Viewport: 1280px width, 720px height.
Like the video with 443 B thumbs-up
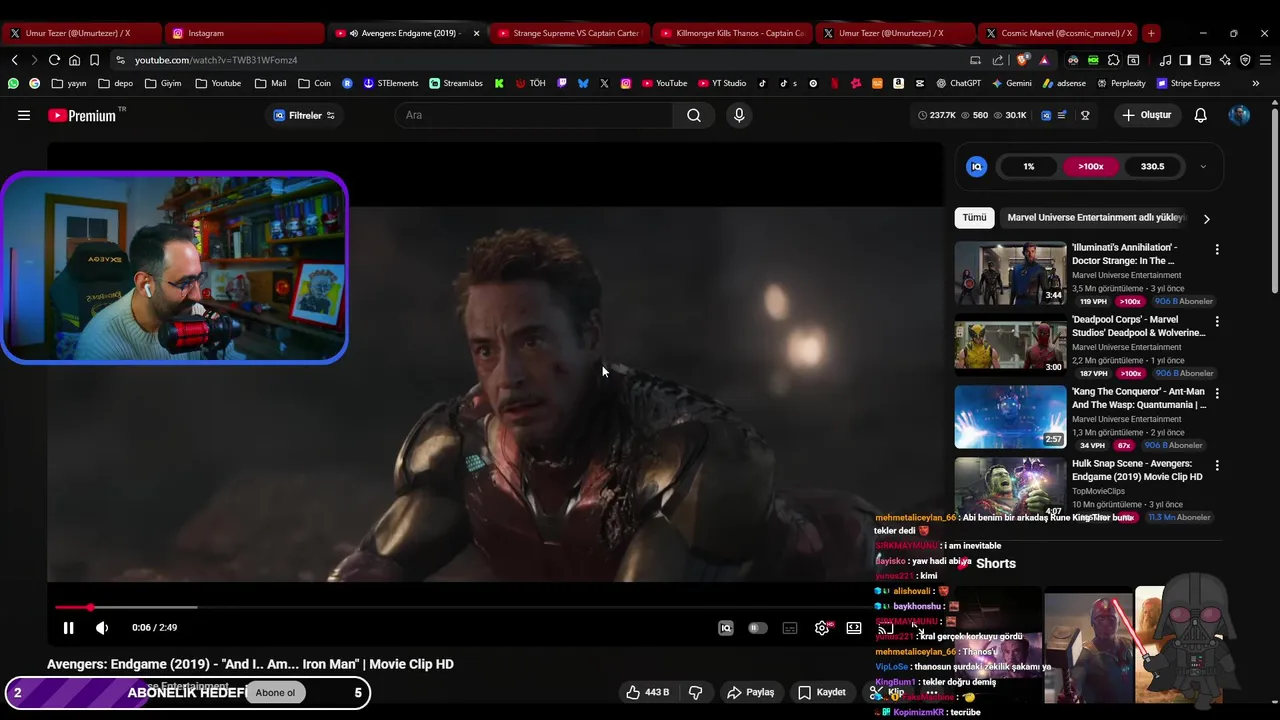tap(647, 692)
